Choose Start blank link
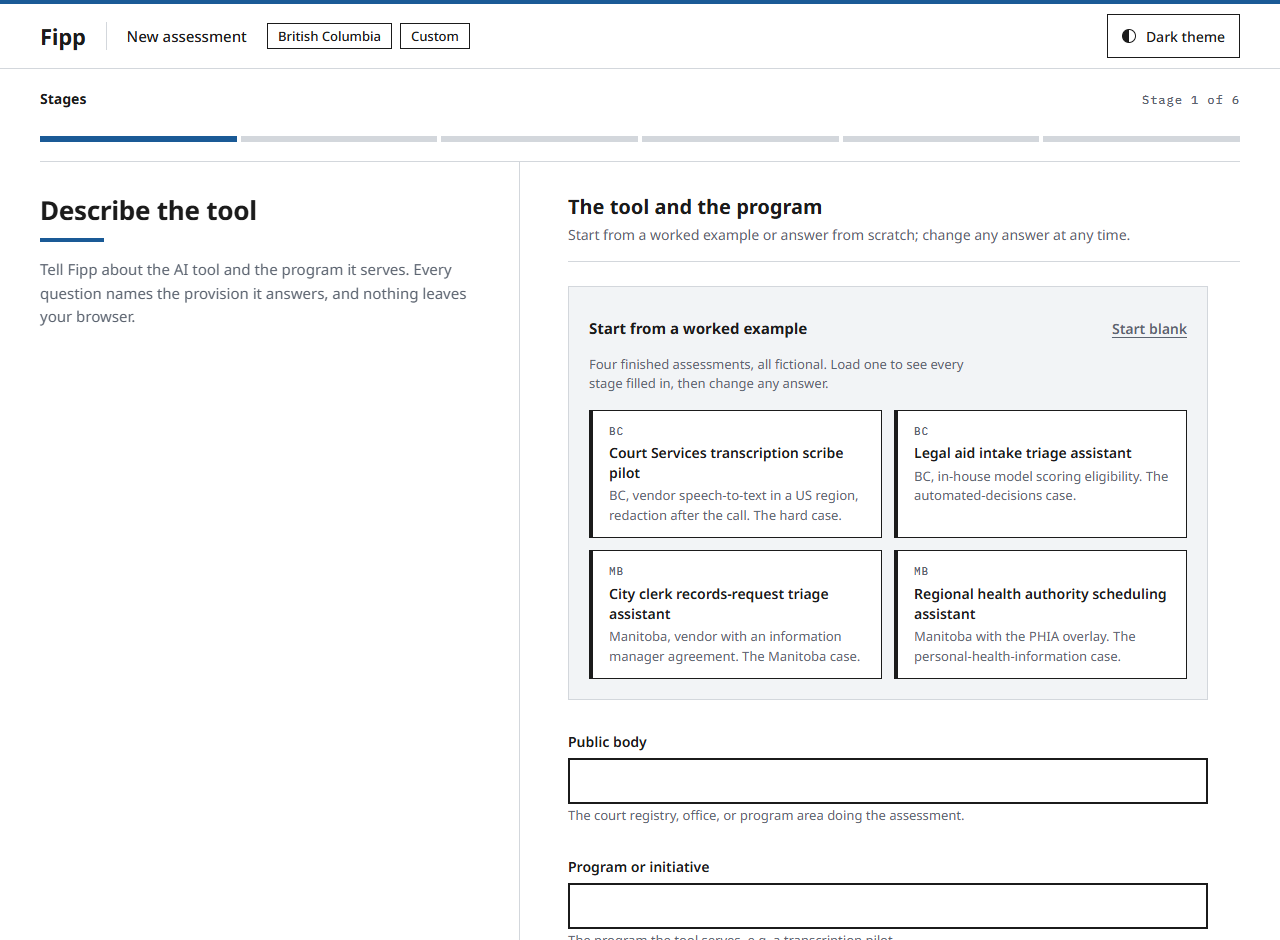 coord(1149,329)
